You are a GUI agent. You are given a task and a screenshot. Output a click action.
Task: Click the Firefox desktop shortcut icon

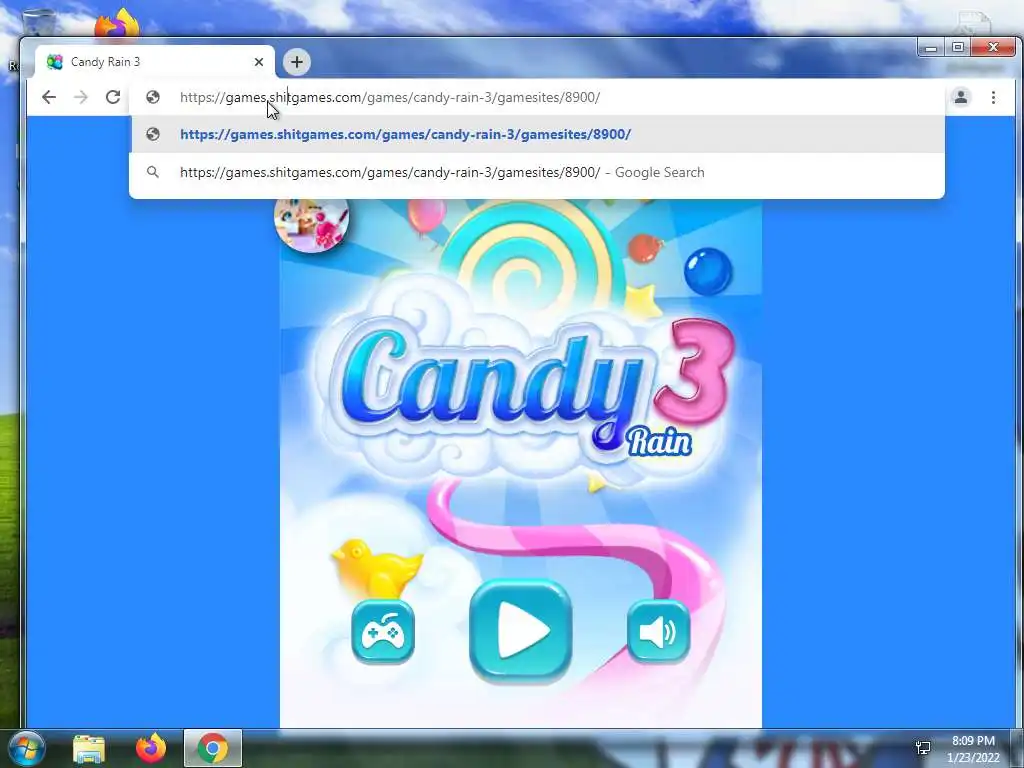pyautogui.click(x=116, y=23)
